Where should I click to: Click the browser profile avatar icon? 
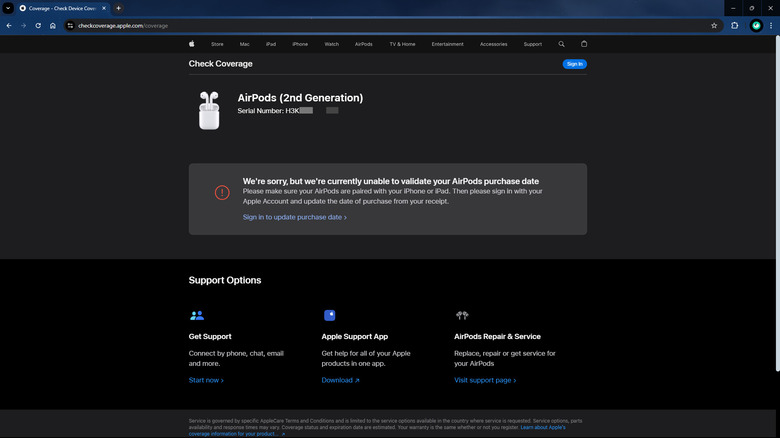click(x=756, y=25)
